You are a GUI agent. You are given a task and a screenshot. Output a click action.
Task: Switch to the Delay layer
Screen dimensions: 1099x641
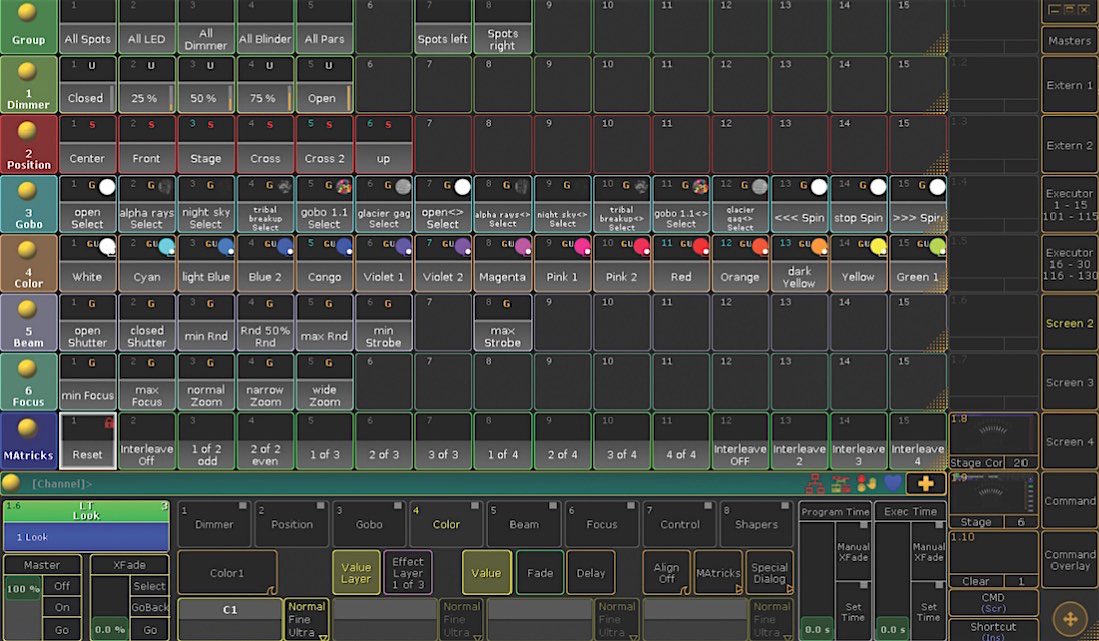(x=591, y=572)
